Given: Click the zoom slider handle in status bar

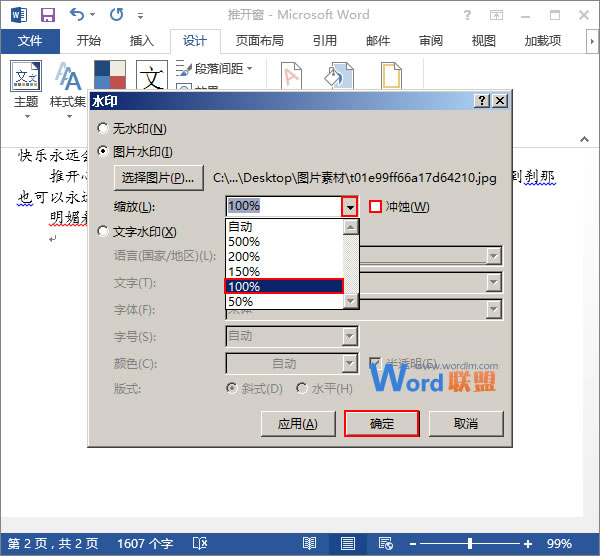Looking at the screenshot, I should [x=470, y=543].
